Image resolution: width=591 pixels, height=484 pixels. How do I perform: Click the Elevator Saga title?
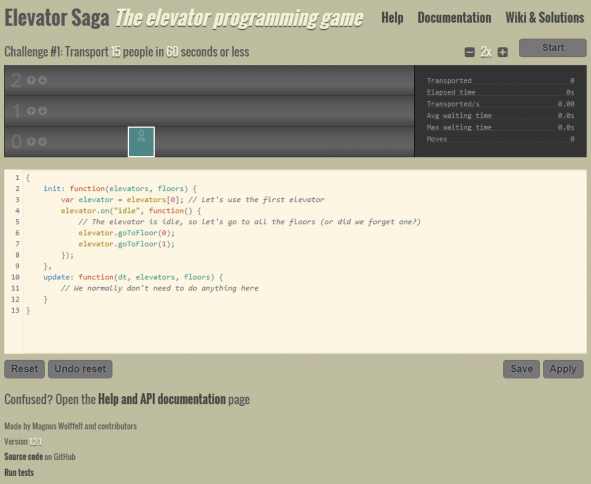[x=57, y=18]
